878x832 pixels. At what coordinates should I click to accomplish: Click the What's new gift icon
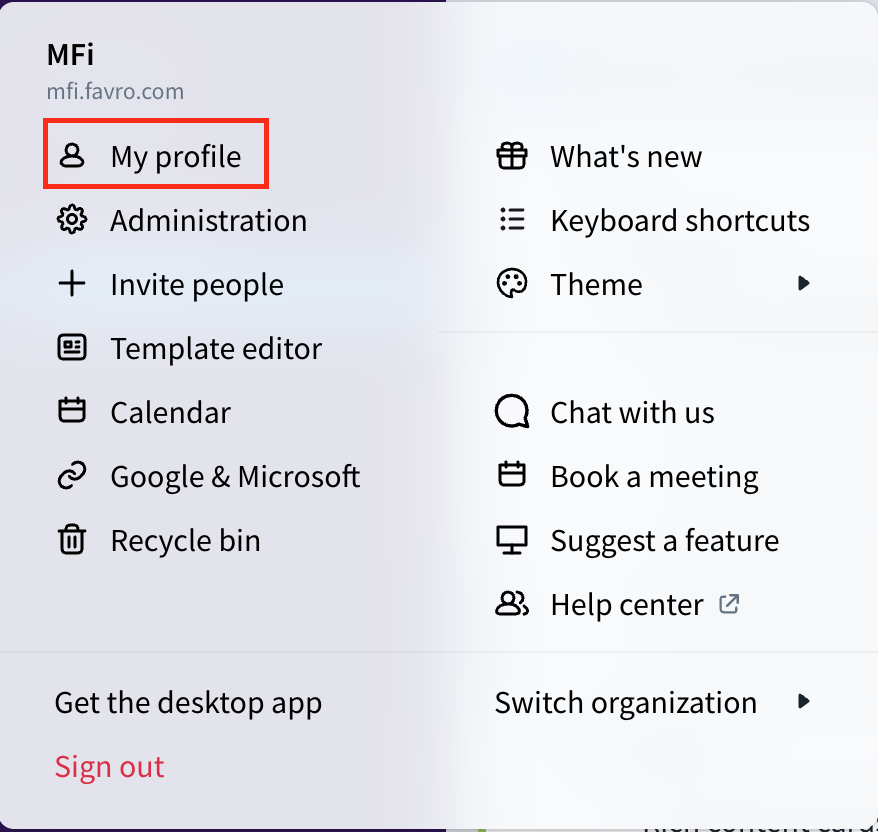click(512, 156)
